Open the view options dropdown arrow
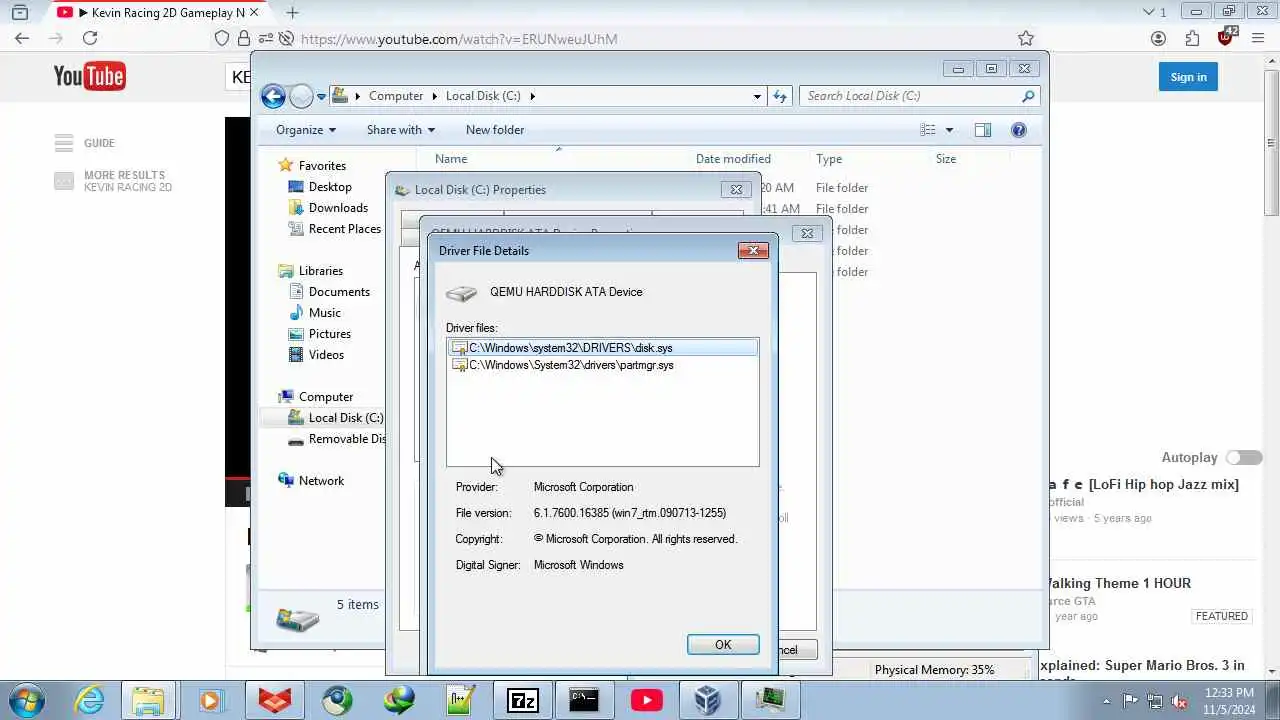Image resolution: width=1280 pixels, height=720 pixels. point(949,130)
